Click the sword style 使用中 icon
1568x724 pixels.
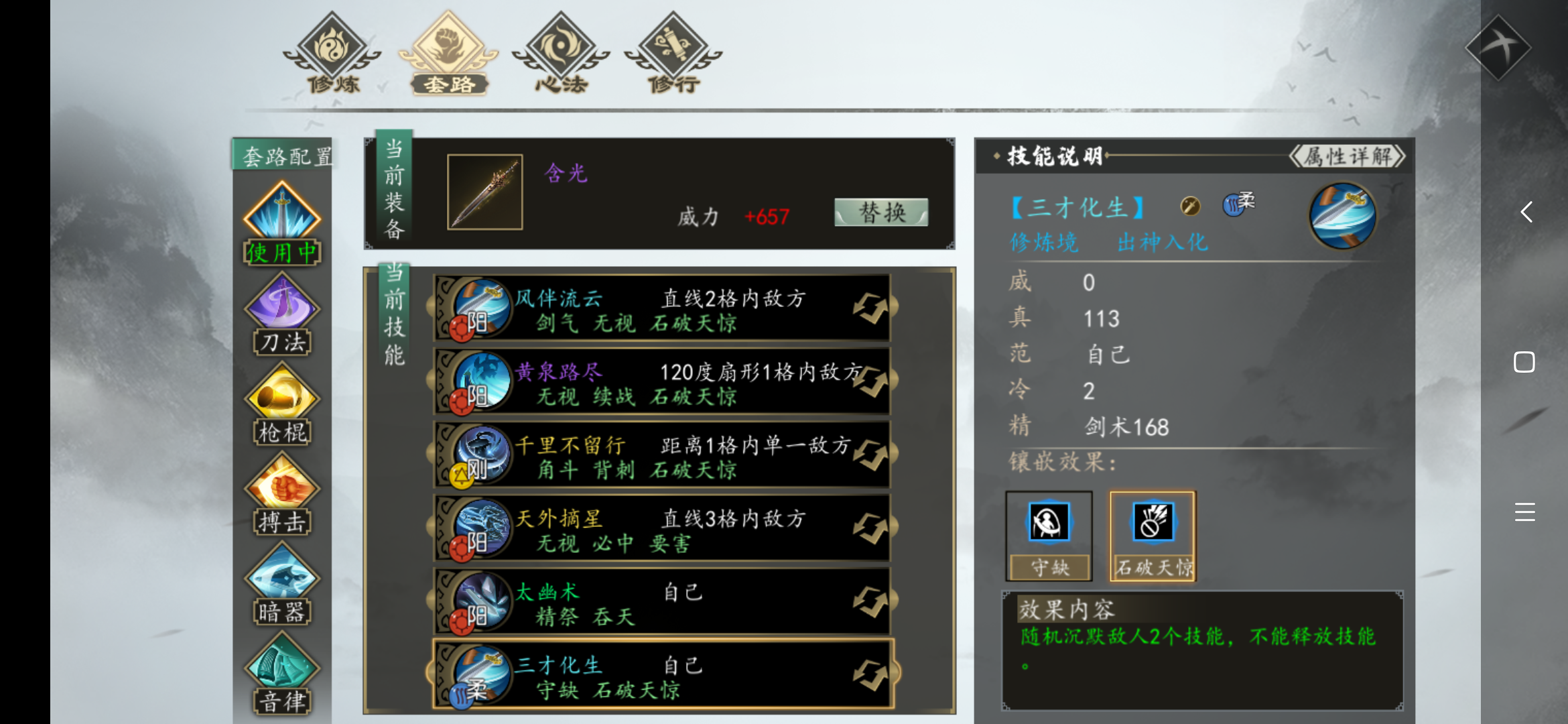click(x=282, y=223)
